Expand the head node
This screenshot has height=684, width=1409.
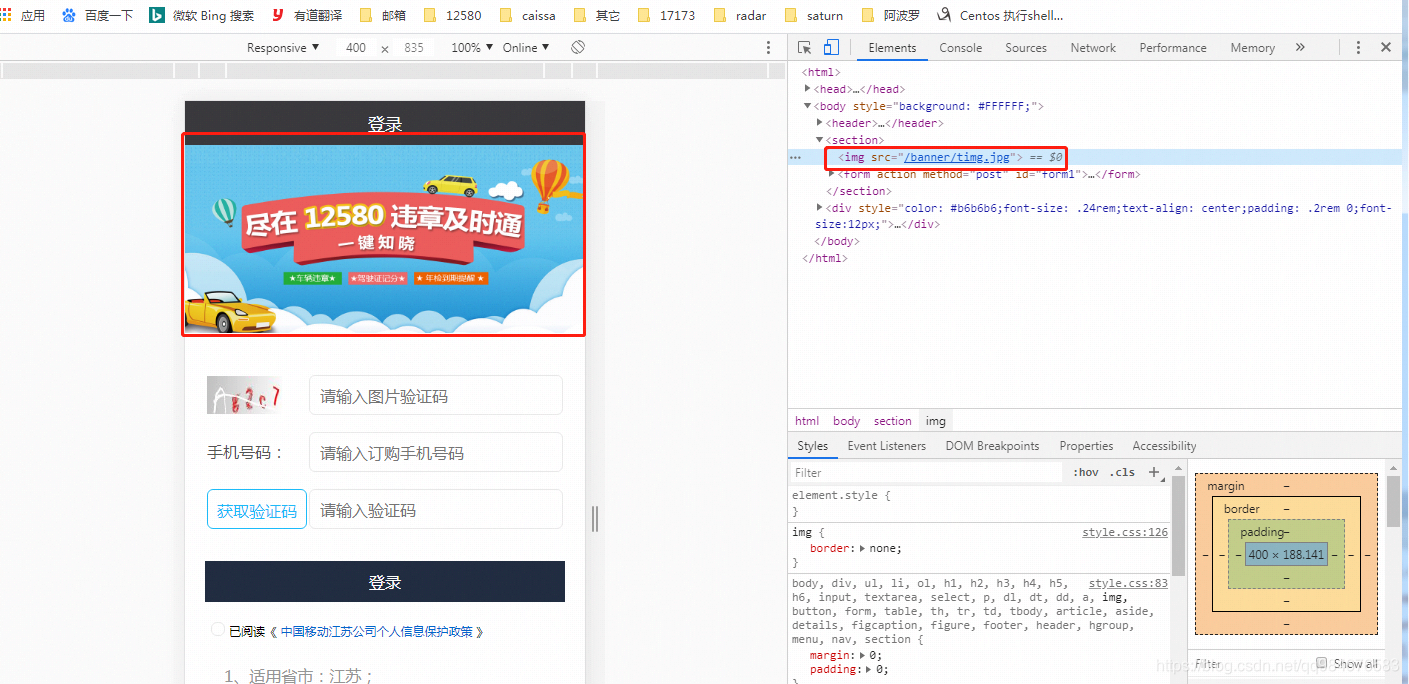coord(808,89)
